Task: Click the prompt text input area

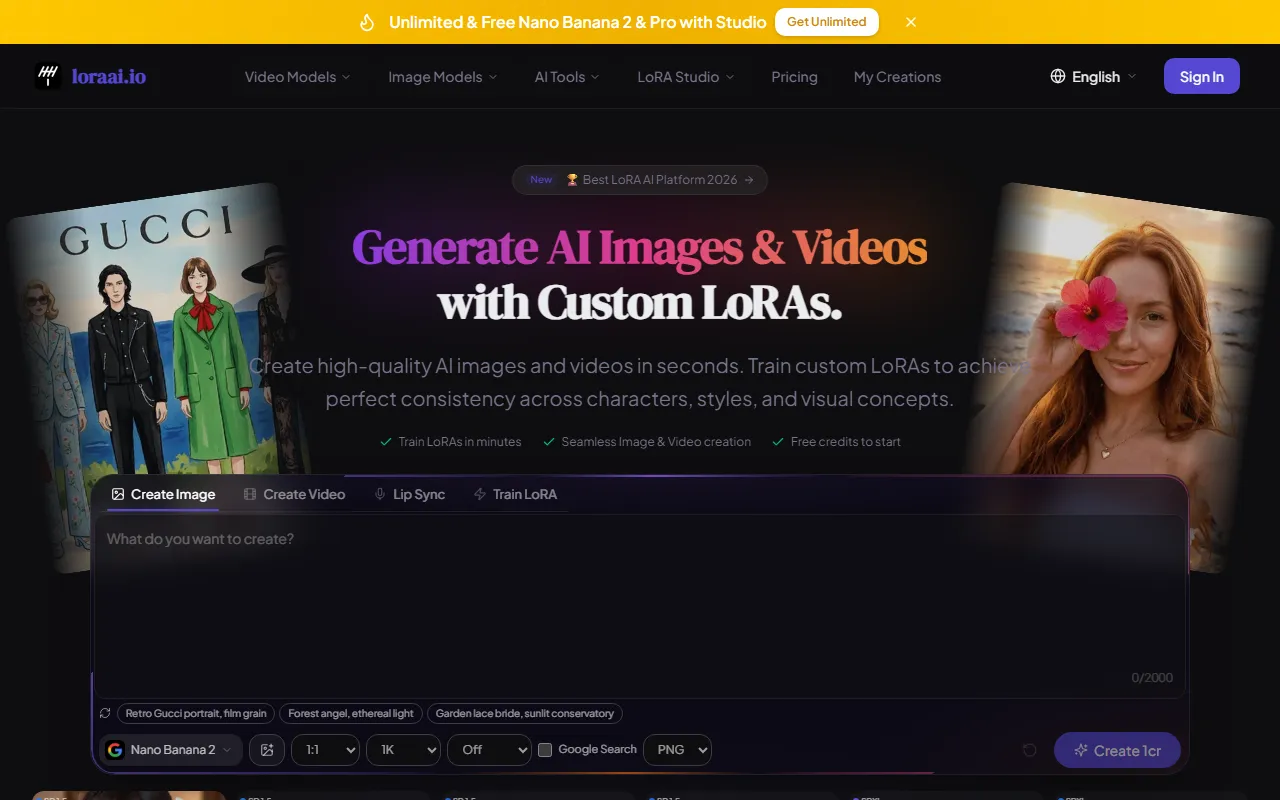Action: pos(640,600)
